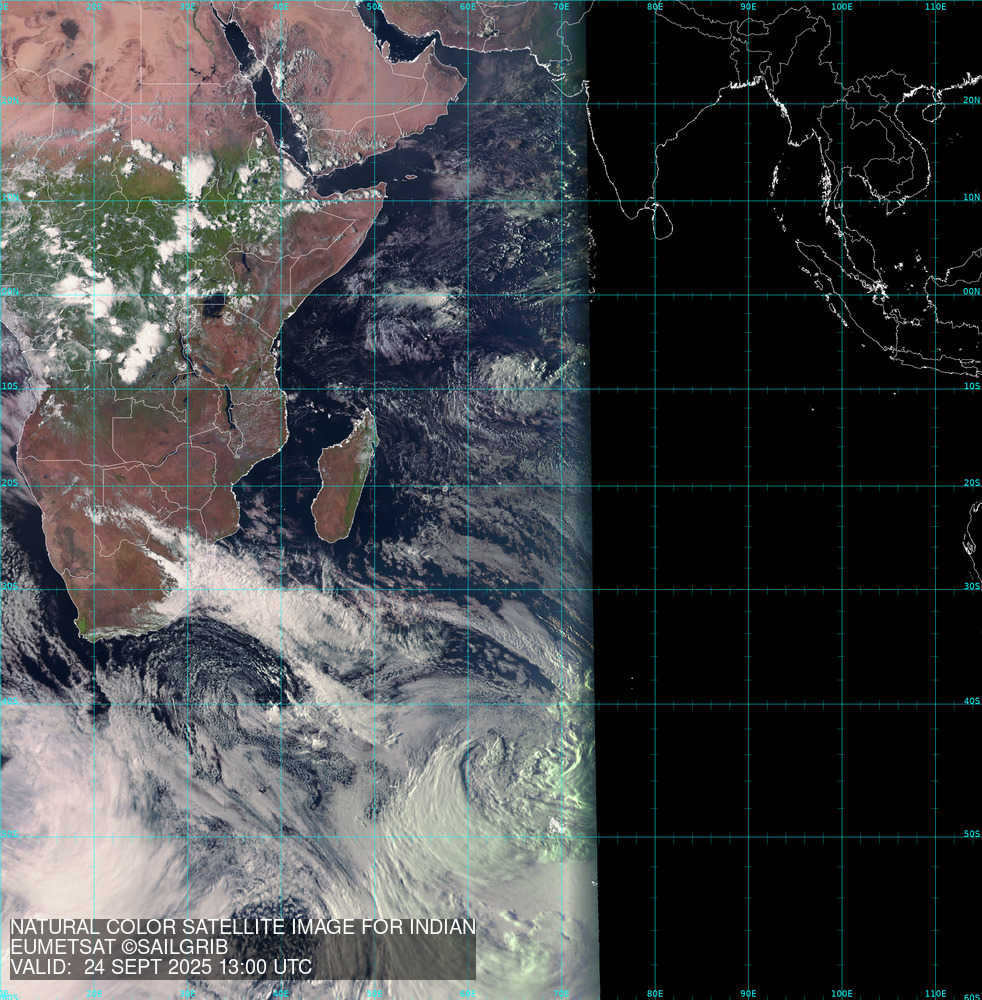982x1000 pixels.
Task: Click the 80E longitude label at top
Action: click(655, 7)
